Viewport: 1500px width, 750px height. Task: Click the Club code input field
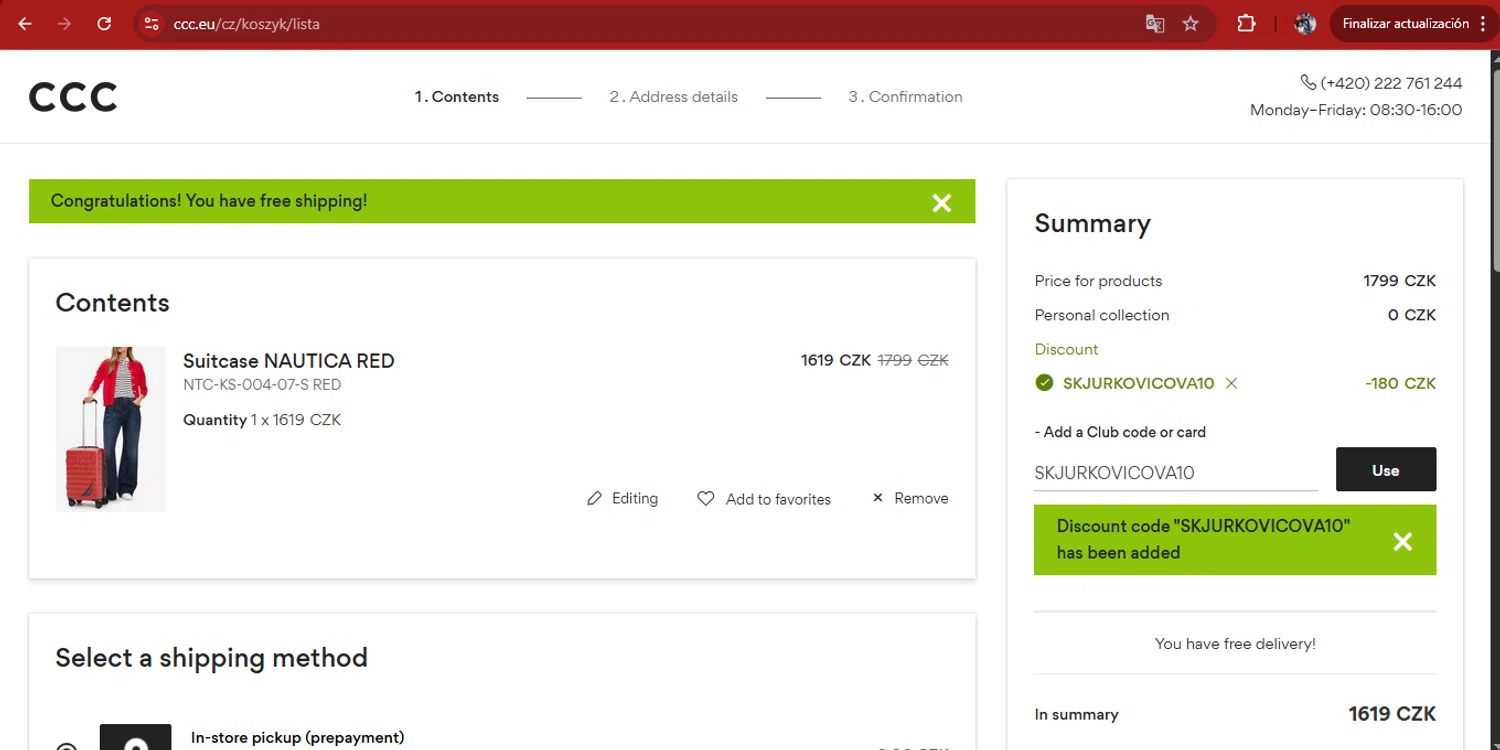click(x=1176, y=472)
